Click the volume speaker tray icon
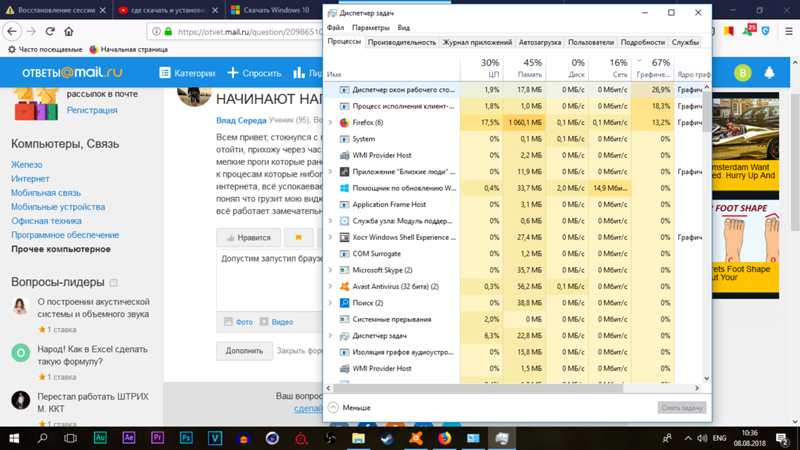 (703, 438)
